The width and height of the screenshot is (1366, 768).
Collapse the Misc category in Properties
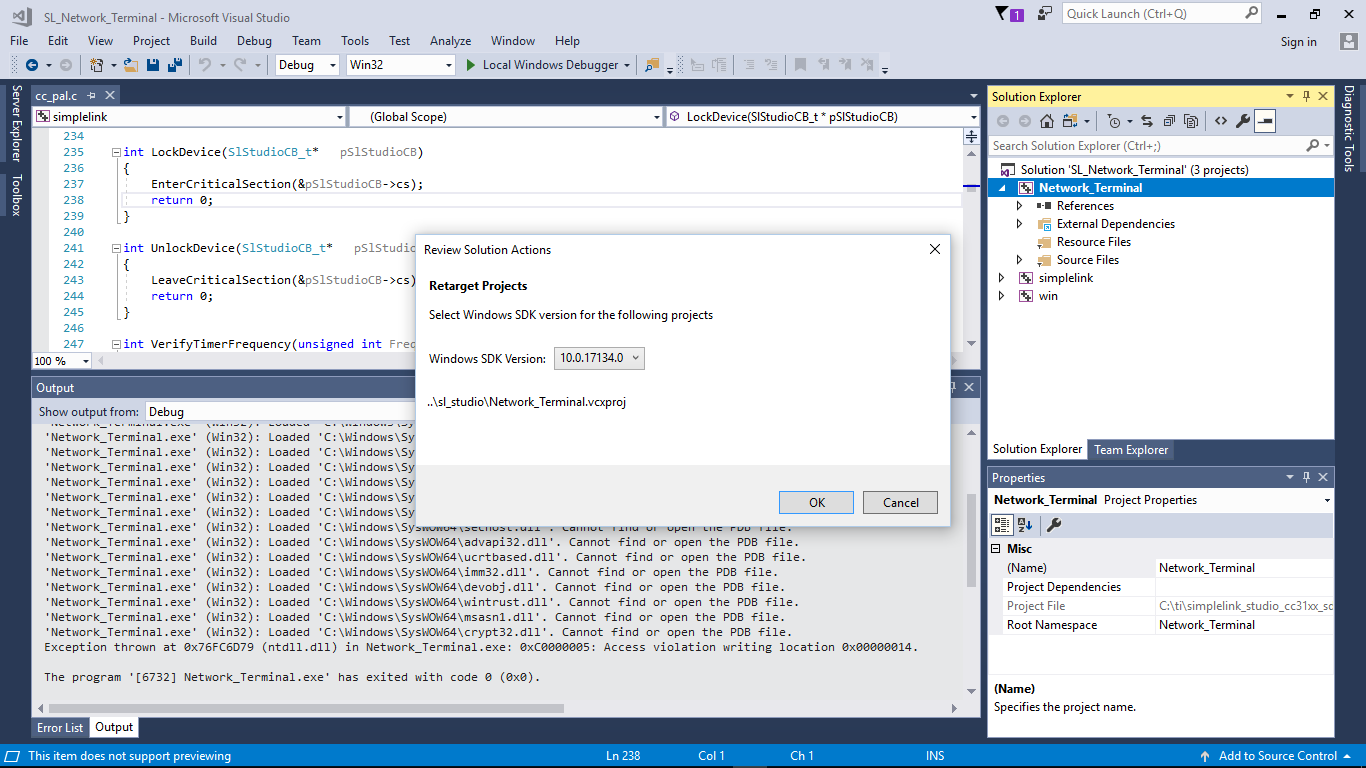click(x=997, y=549)
